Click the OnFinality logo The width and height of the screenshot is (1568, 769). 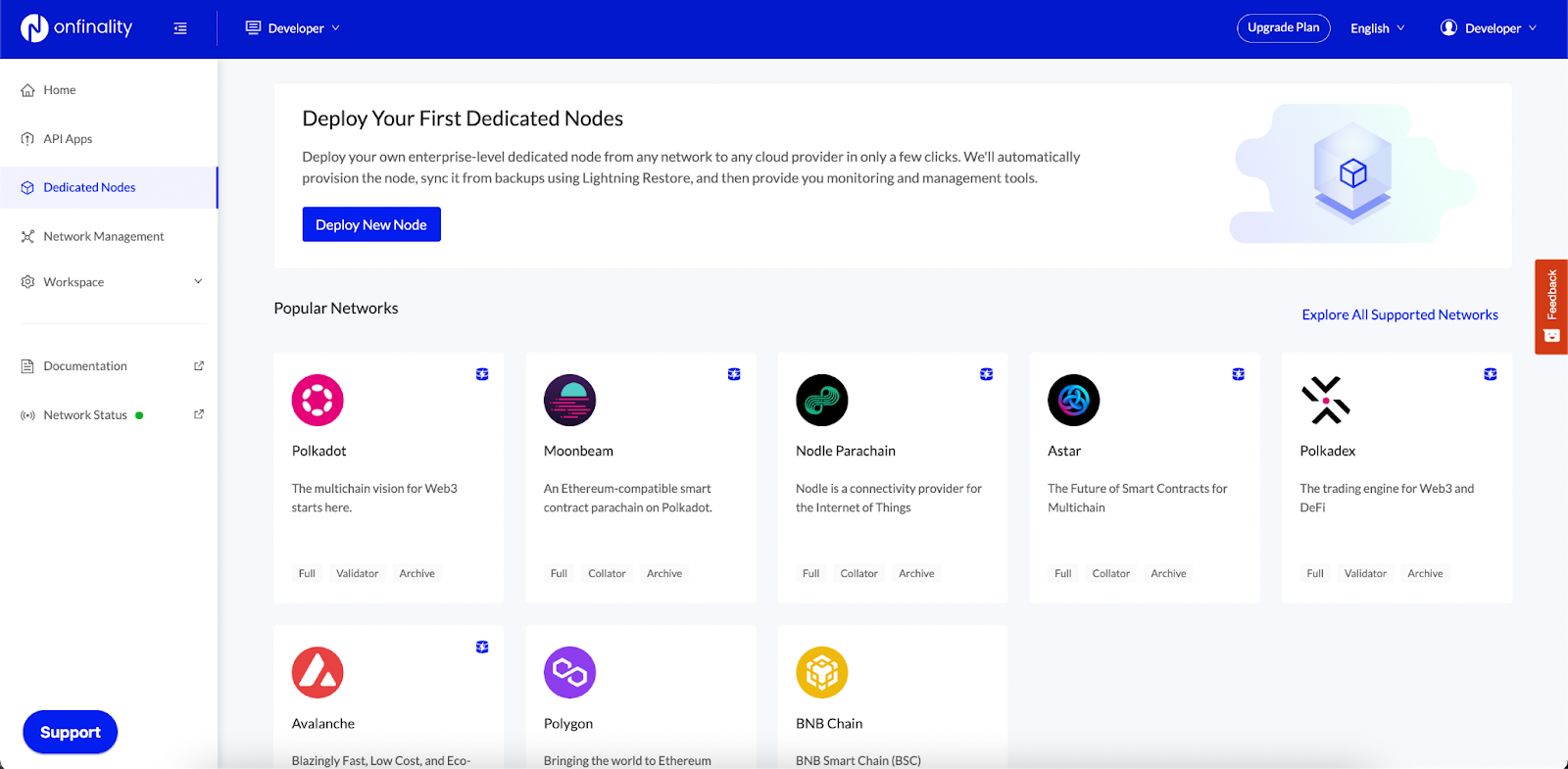point(76,28)
